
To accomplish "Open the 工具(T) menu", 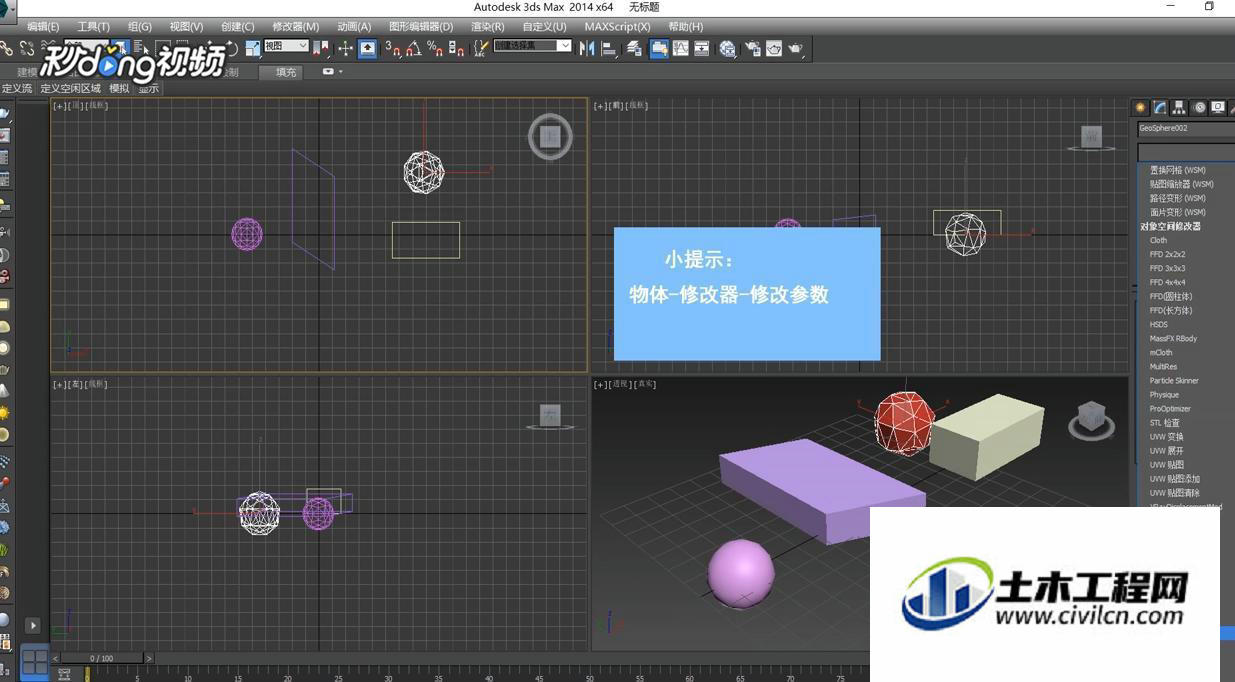I will pos(94,26).
